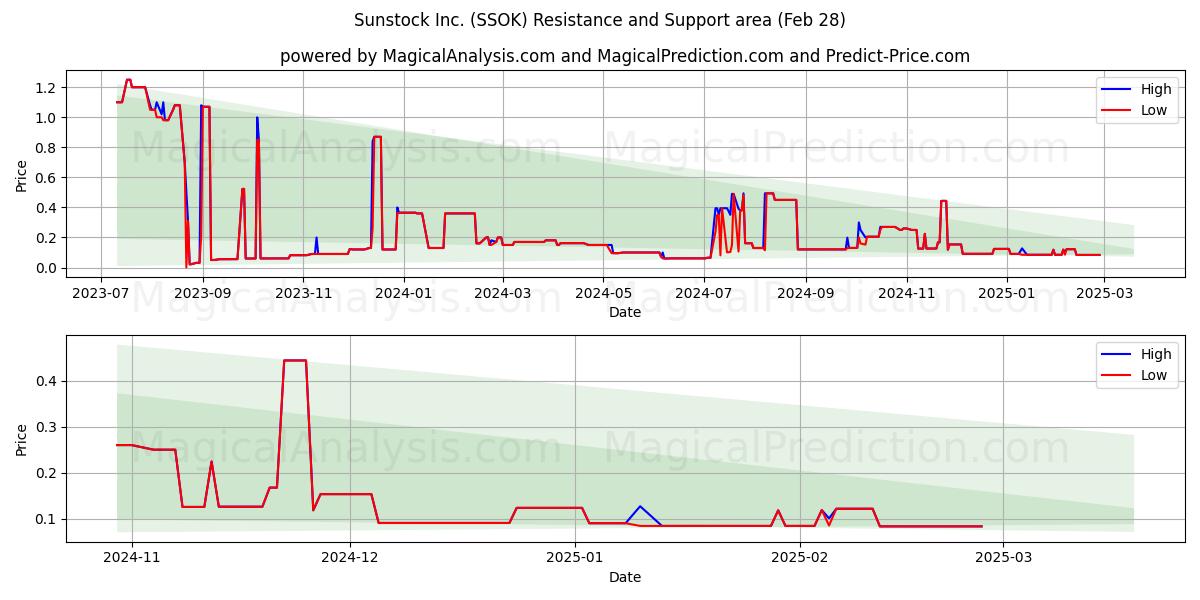The height and width of the screenshot is (600, 1200).
Task: Click the '0.6' y-axis tick label on the top chart
Action: click(x=48, y=178)
